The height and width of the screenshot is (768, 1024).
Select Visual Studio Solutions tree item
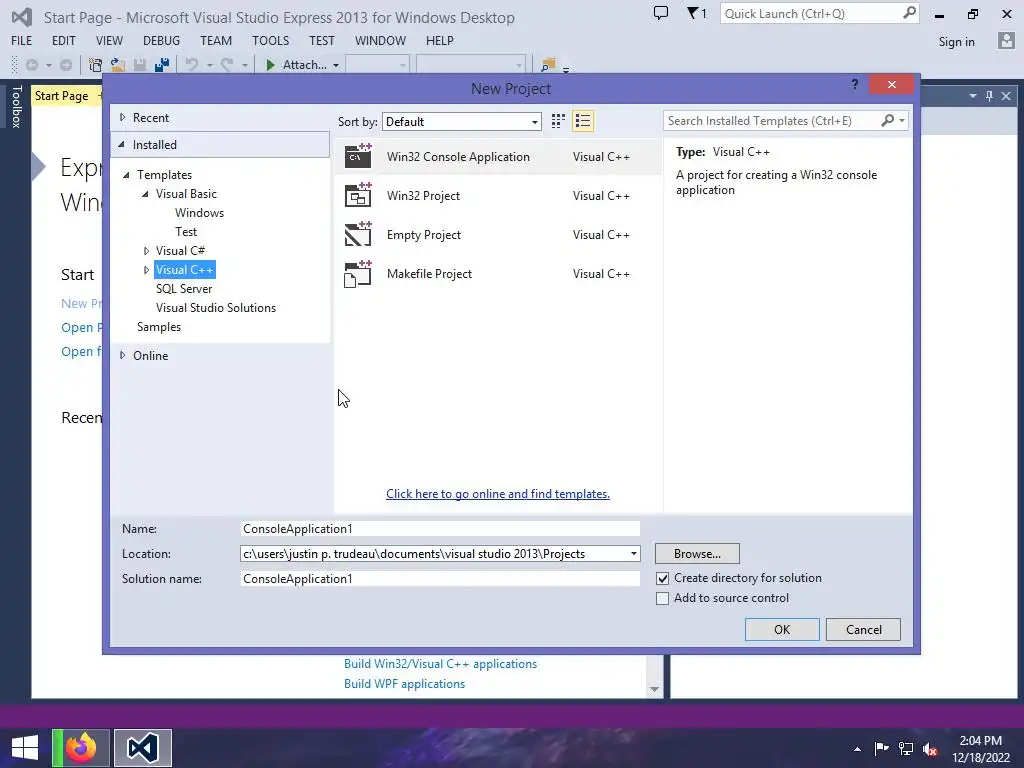(216, 308)
